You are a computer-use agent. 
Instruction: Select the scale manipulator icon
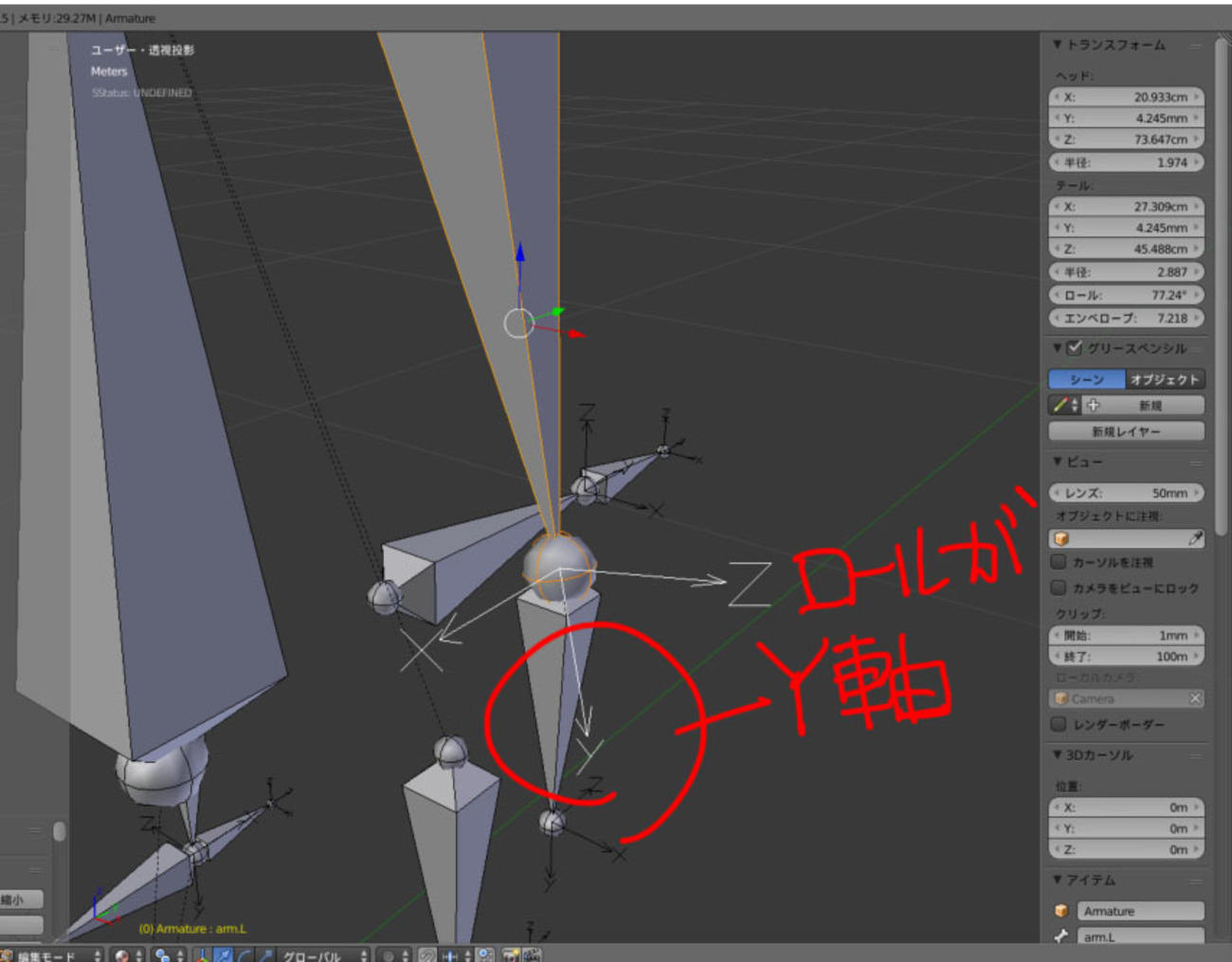pyautogui.click(x=264, y=954)
